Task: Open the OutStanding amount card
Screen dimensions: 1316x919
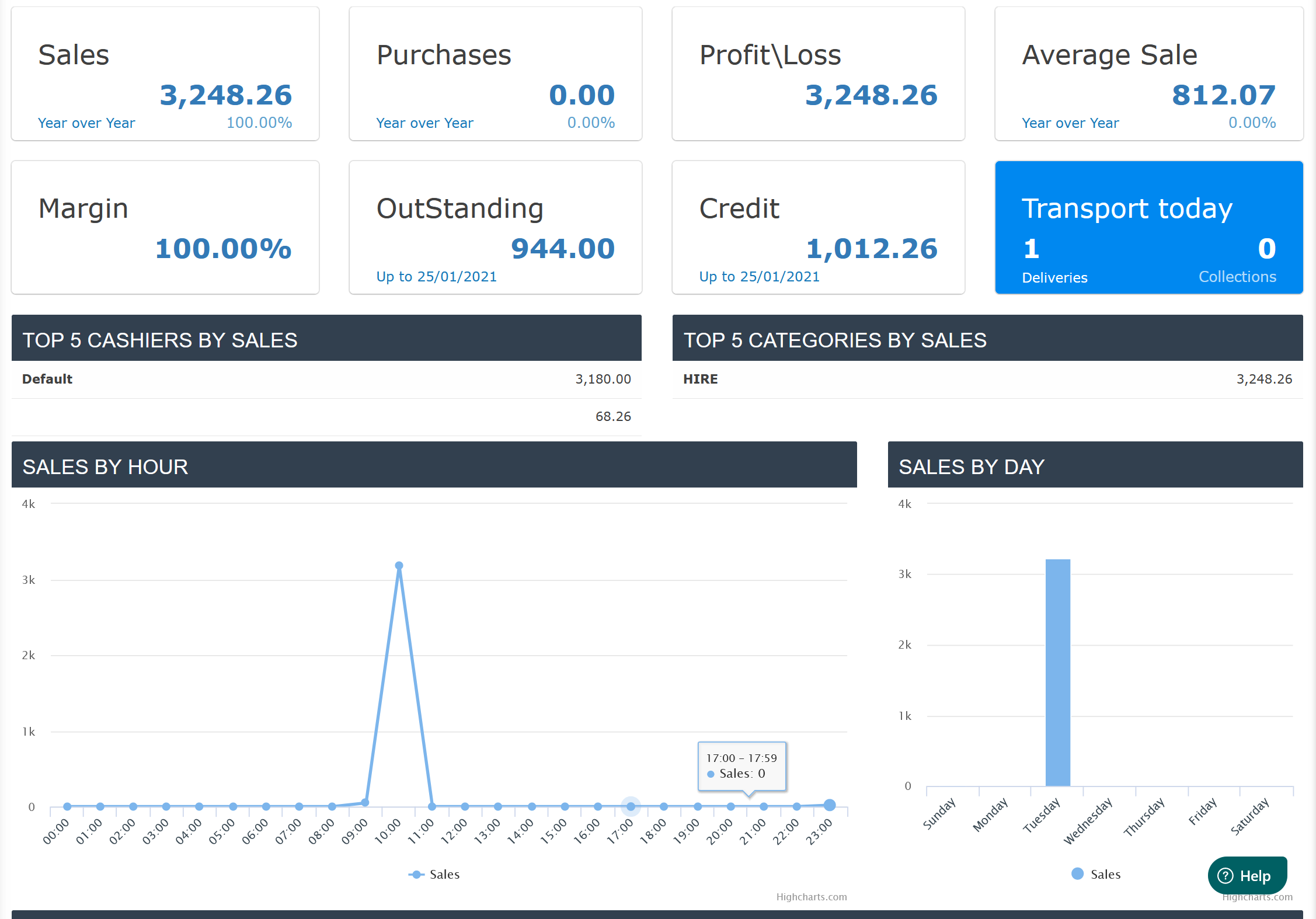Action: click(x=495, y=228)
